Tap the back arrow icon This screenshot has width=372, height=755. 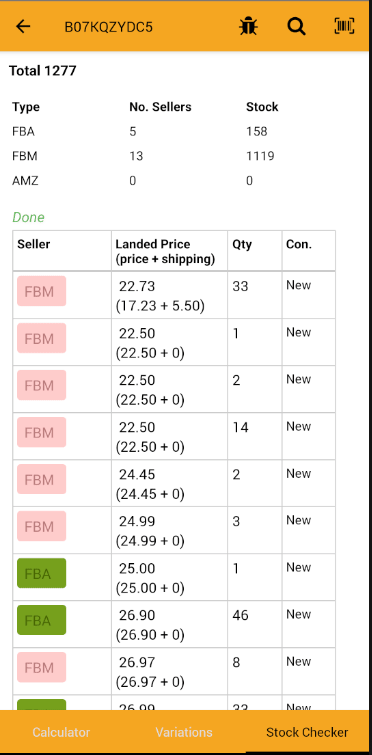23,26
